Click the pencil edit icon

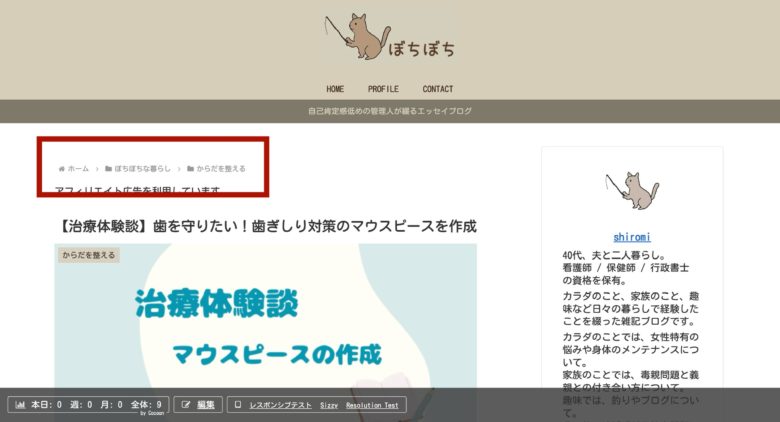pos(186,405)
